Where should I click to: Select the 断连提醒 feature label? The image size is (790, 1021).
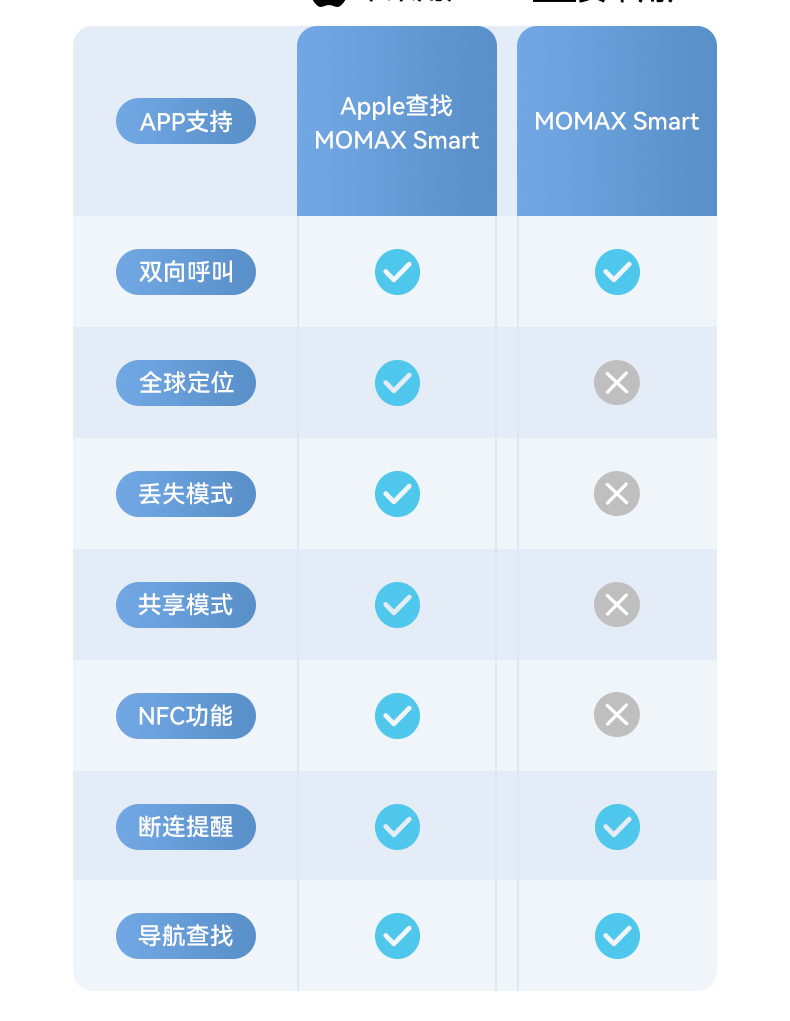pos(186,827)
